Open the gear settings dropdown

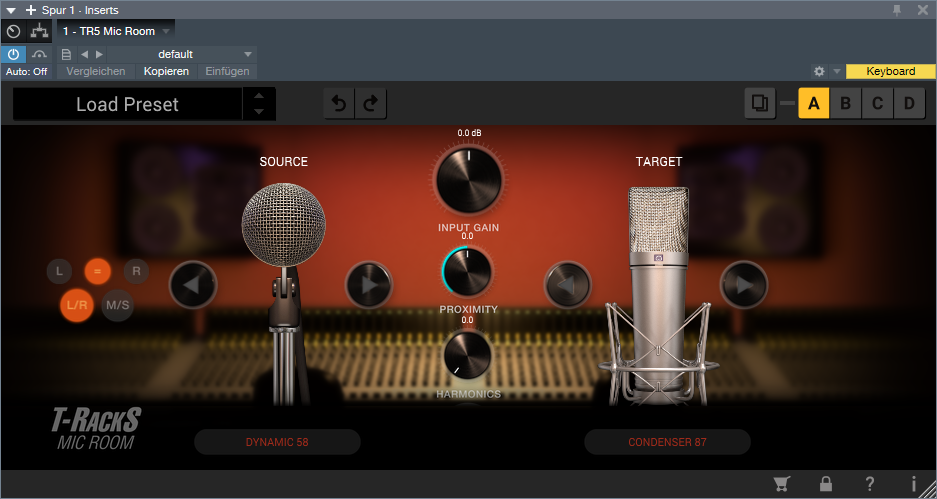coord(826,72)
